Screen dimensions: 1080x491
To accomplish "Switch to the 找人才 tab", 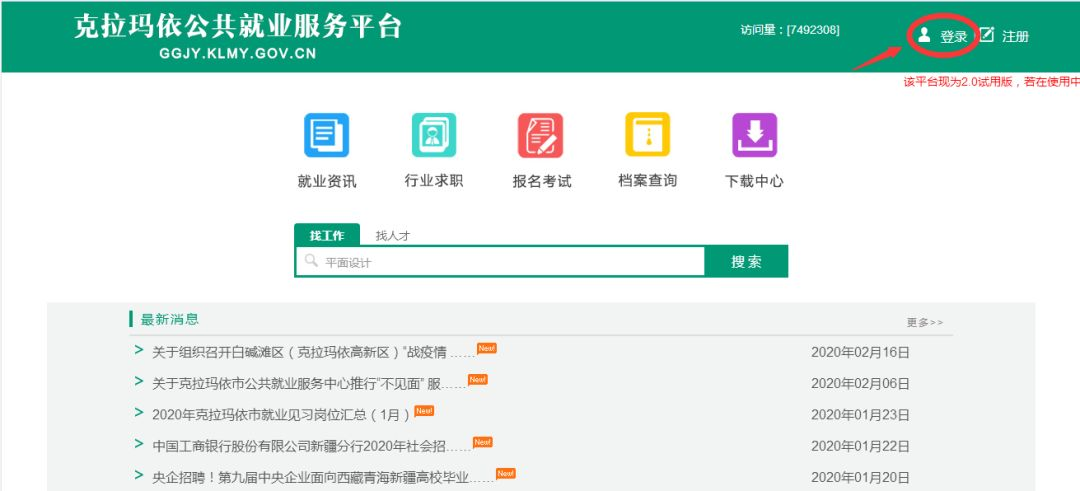I will click(392, 235).
